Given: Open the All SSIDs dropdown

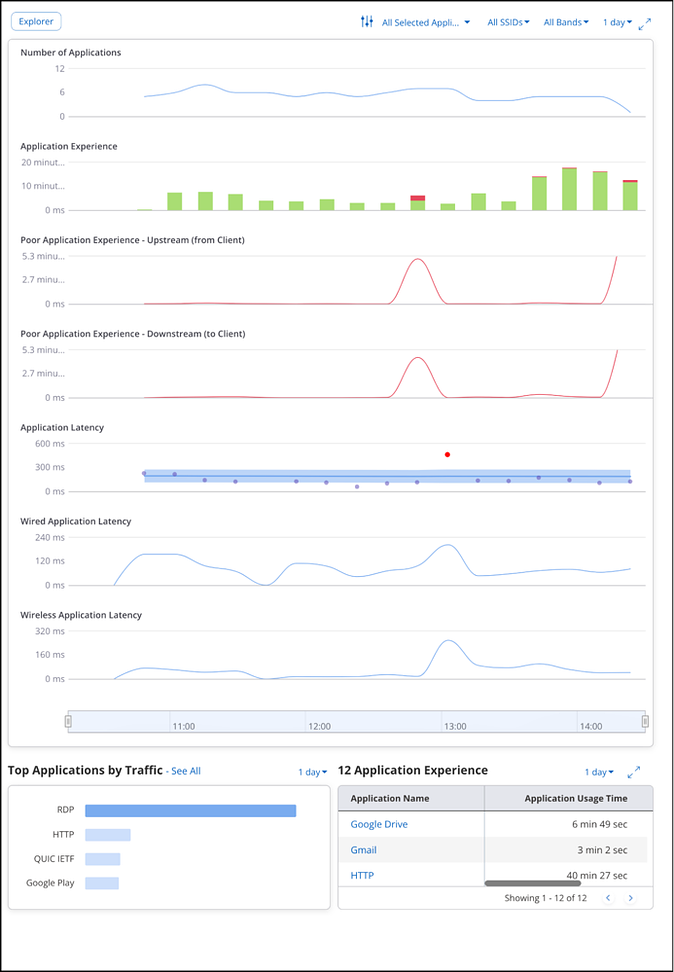Looking at the screenshot, I should (x=508, y=22).
